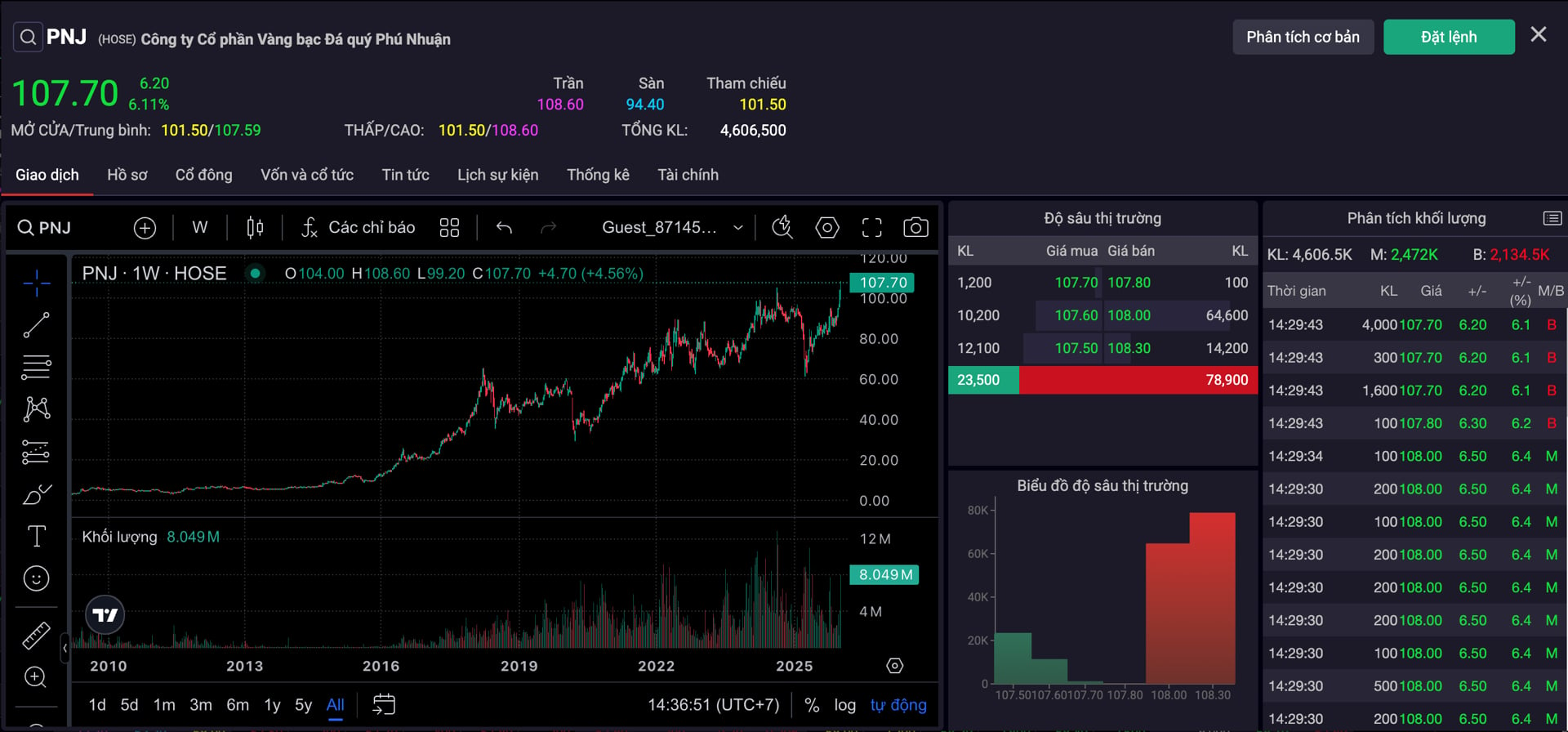Enter fullscreen chart mode
Viewport: 1568px width, 732px height.
[x=871, y=228]
